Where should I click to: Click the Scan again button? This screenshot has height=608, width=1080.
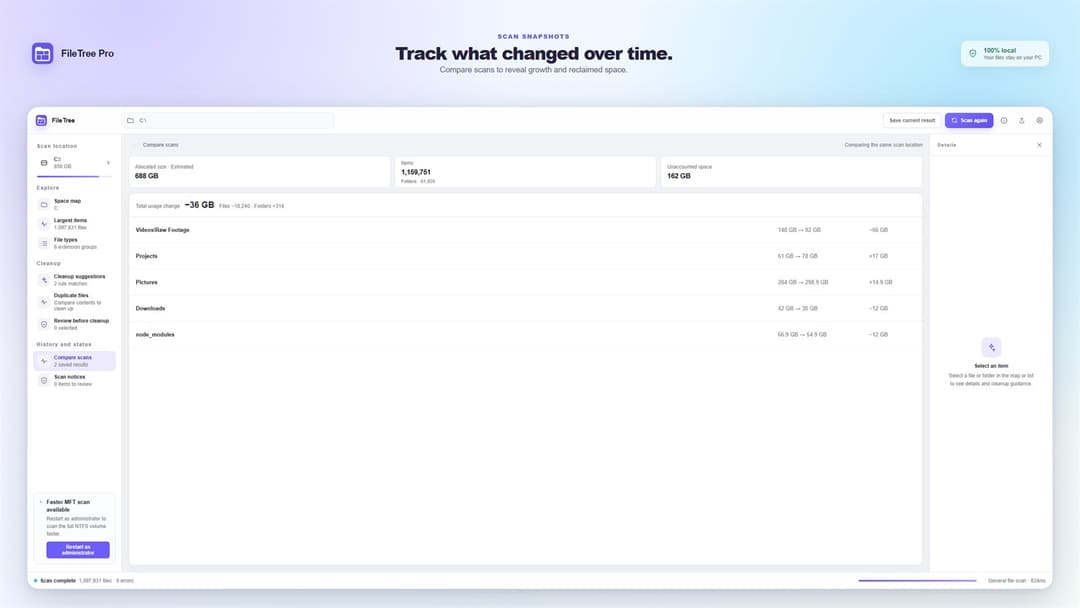969,120
